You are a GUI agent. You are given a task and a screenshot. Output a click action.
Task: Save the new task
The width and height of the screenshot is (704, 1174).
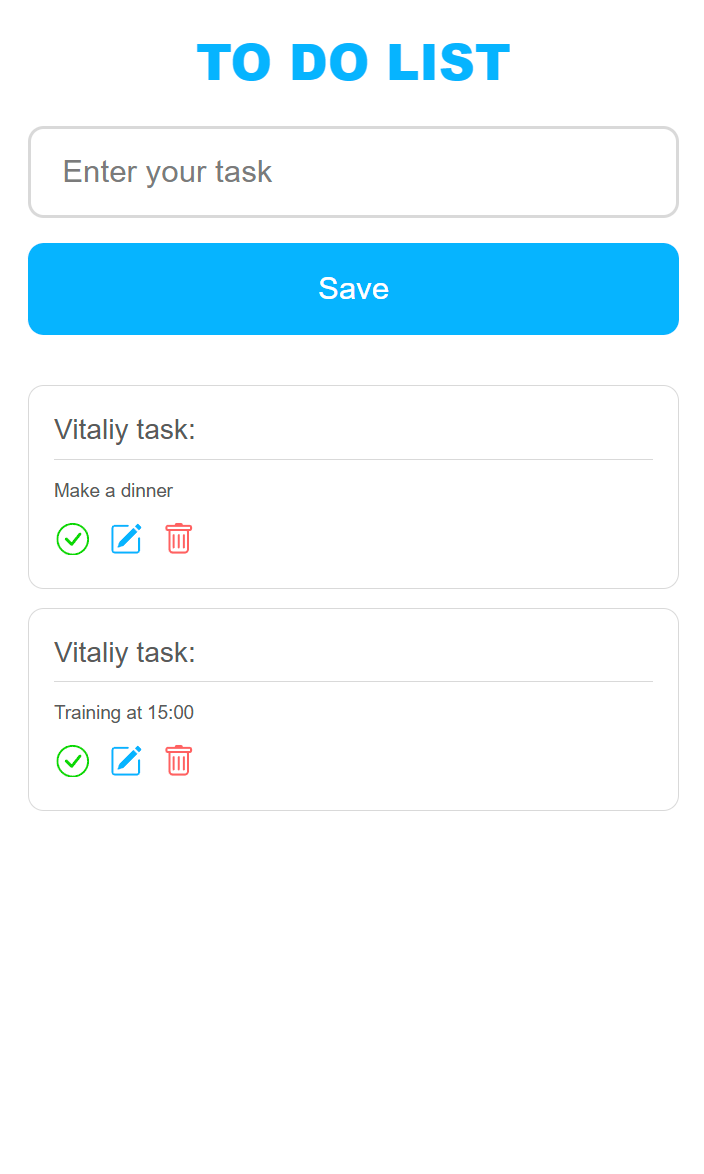(x=353, y=289)
